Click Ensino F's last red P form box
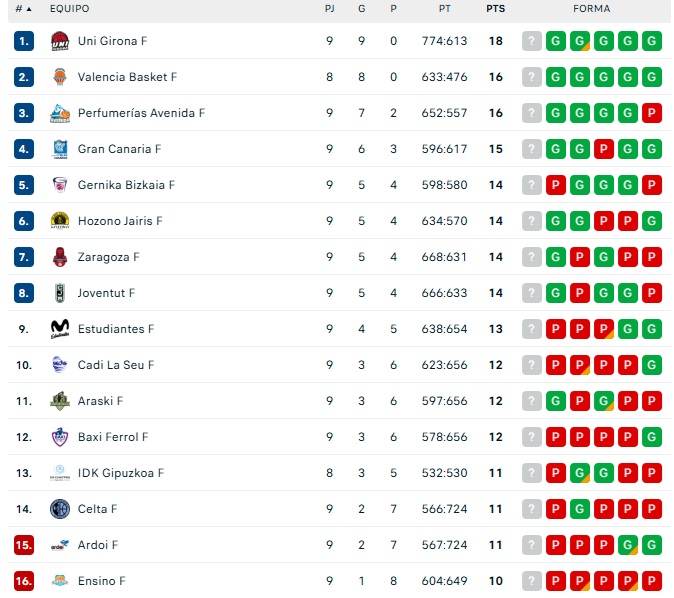Image resolution: width=674 pixels, height=598 pixels. pyautogui.click(x=652, y=581)
